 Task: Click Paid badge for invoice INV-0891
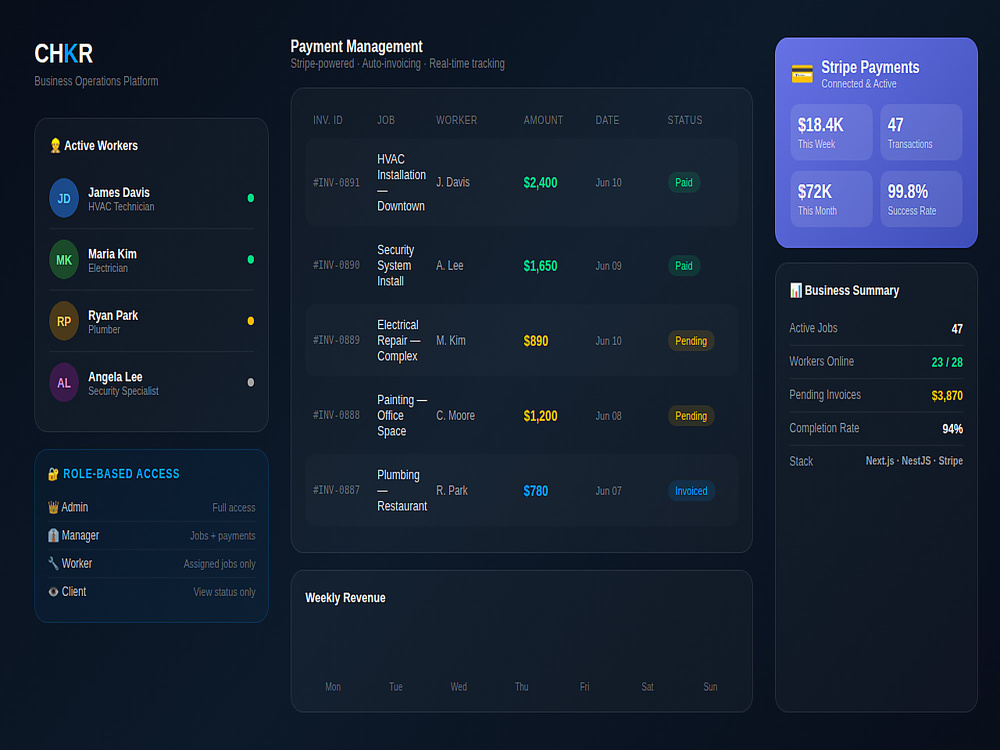[x=684, y=182]
